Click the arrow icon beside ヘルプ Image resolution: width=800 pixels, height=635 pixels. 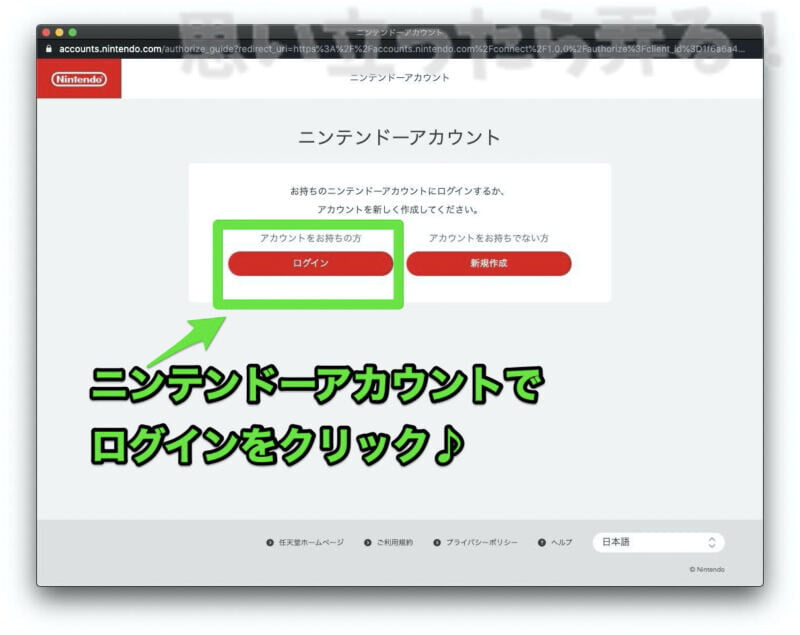point(542,543)
